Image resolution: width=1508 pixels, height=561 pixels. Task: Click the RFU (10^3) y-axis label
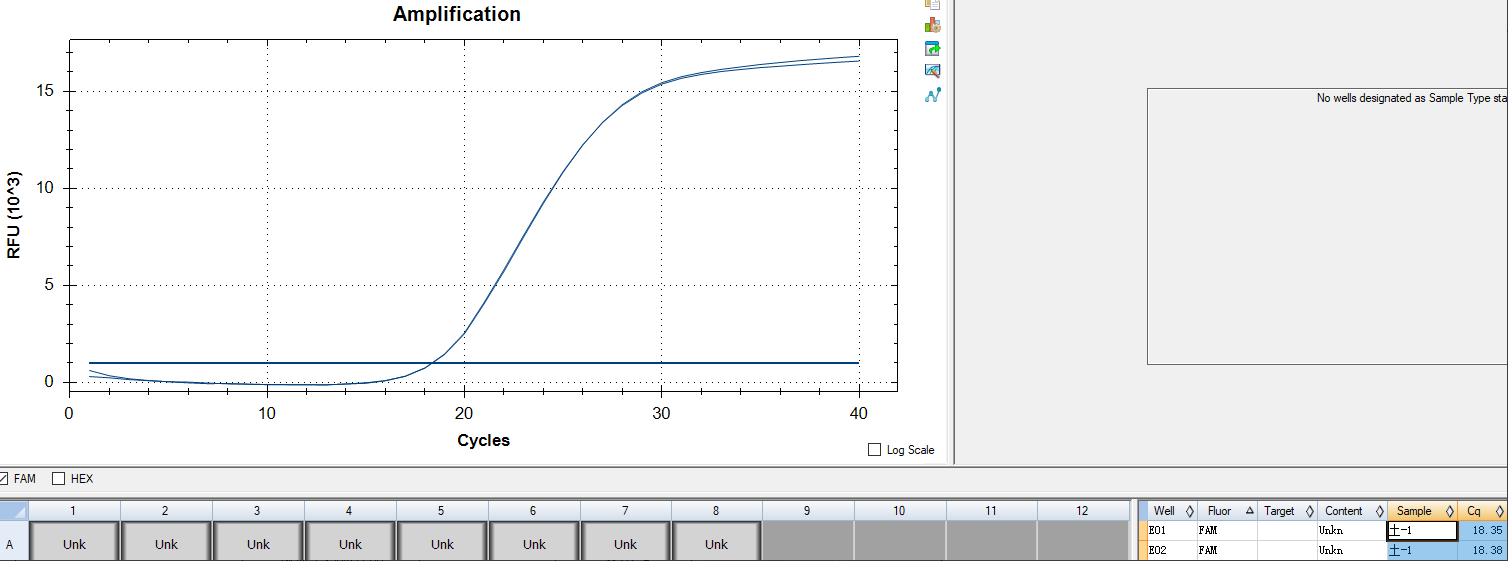click(x=14, y=216)
